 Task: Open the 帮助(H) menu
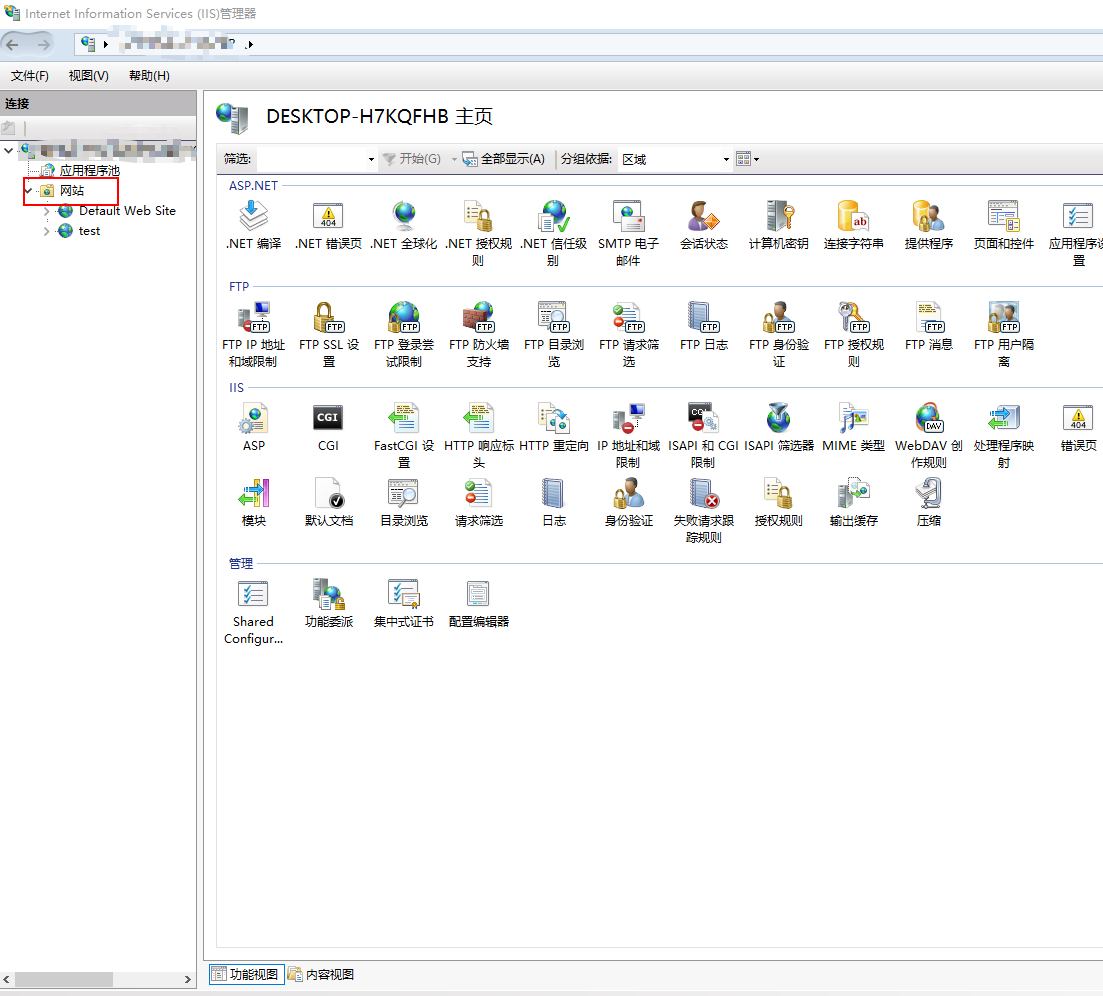point(149,76)
